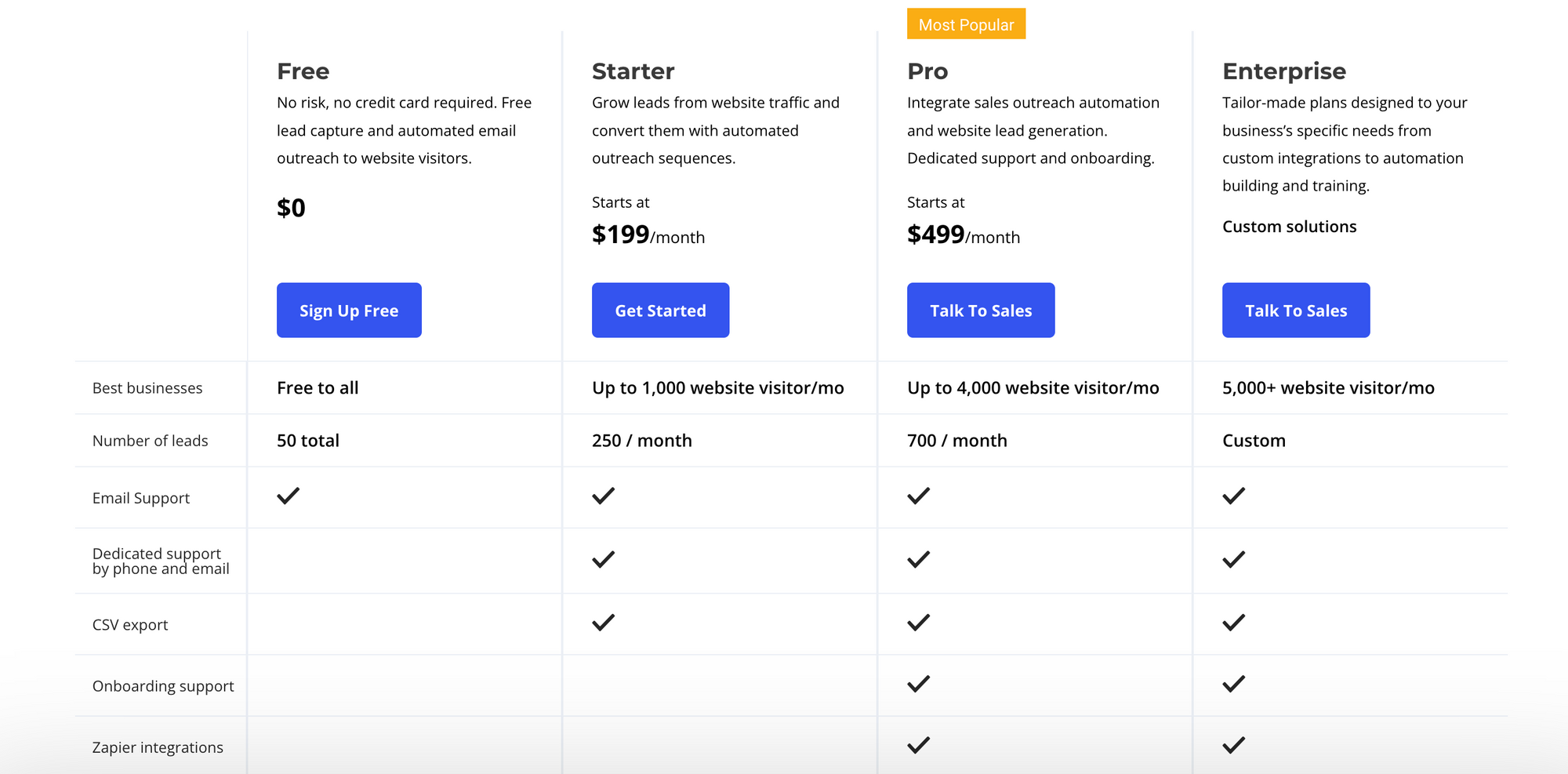Click Talk To Sales under Pro
Viewport: 1568px width, 774px height.
[981, 311]
